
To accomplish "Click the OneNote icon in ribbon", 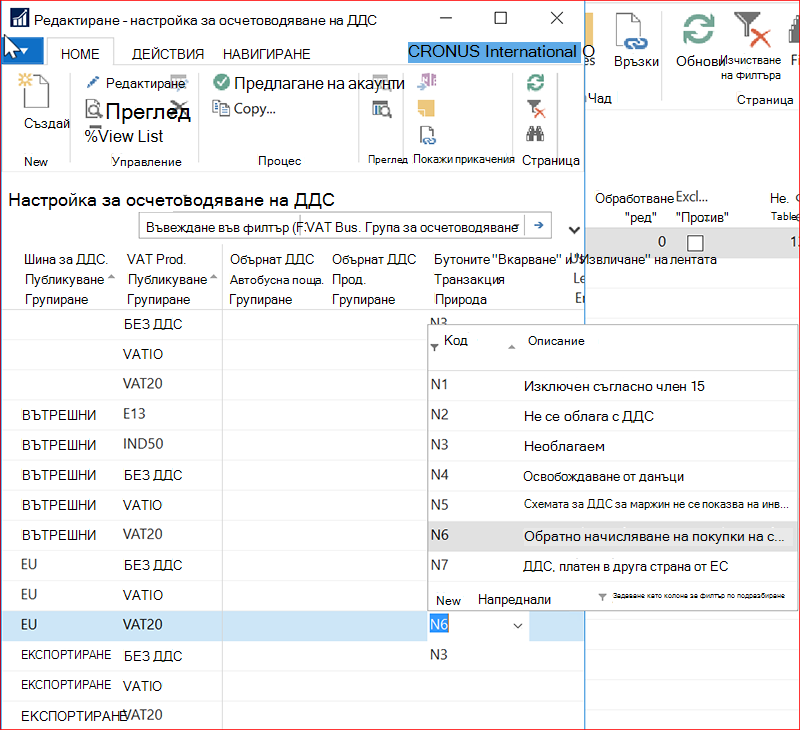I will click(x=427, y=82).
